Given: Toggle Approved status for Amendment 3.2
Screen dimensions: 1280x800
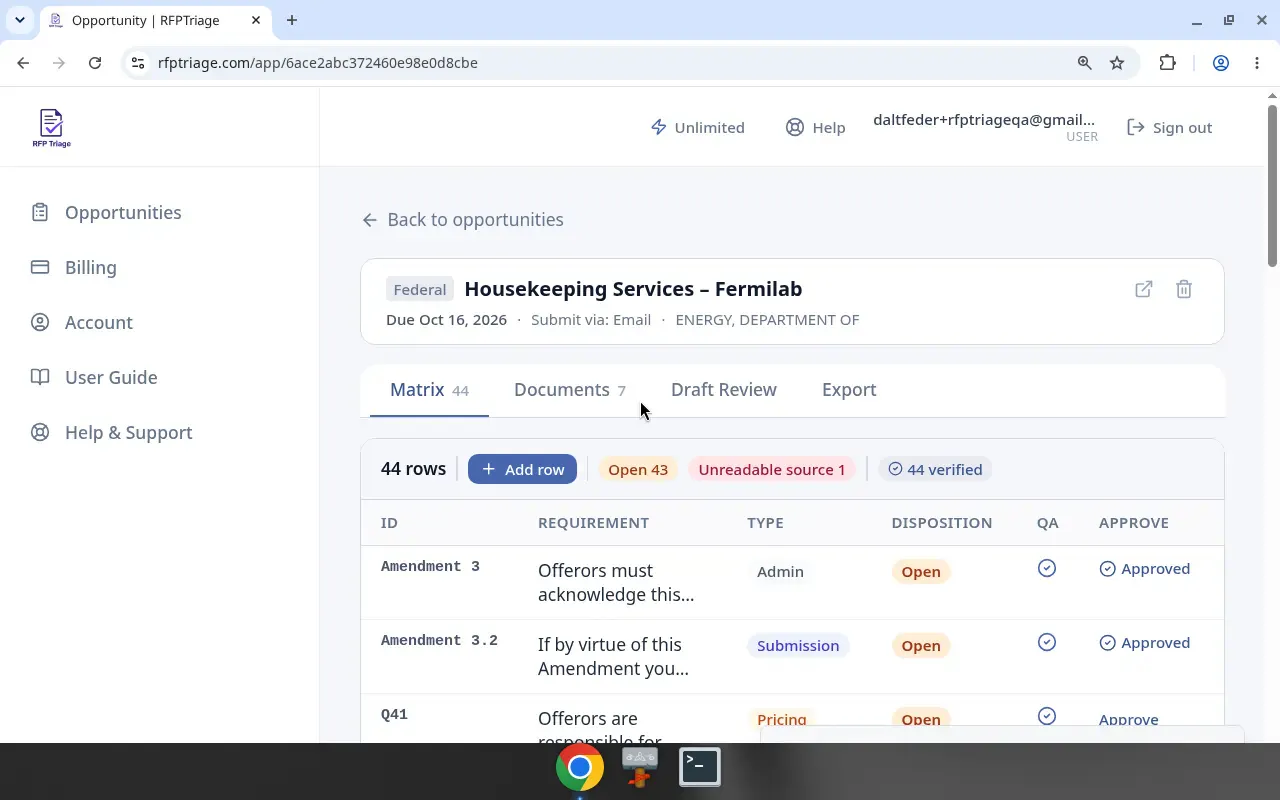Looking at the screenshot, I should (1145, 642).
